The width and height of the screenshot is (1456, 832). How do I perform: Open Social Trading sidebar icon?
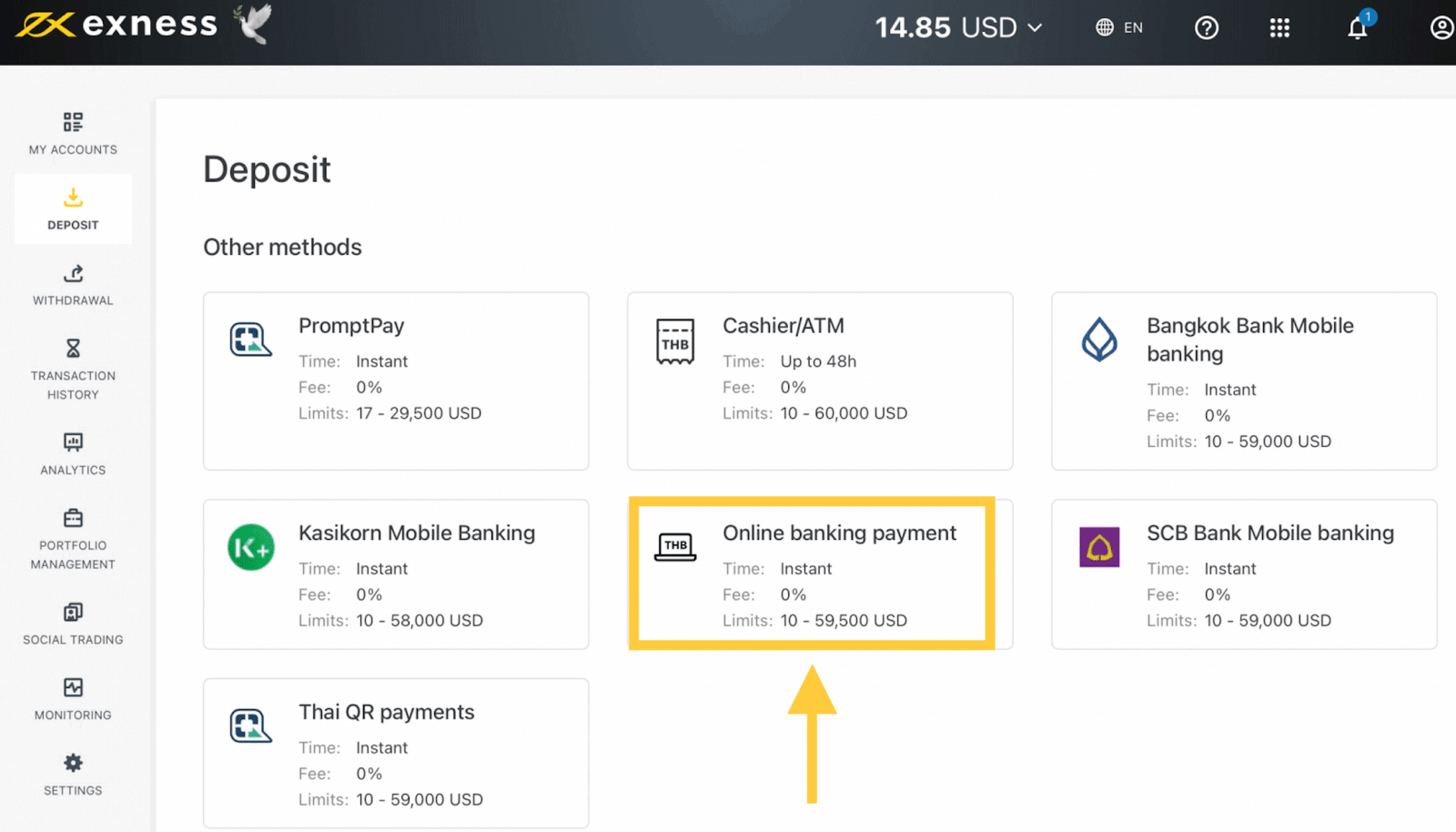click(73, 612)
